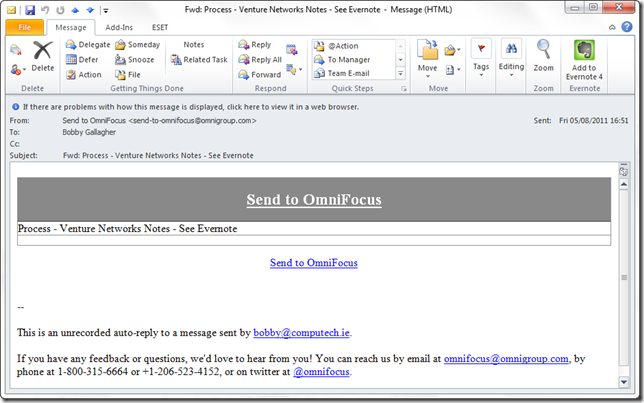The height and width of the screenshot is (403, 644).
Task: Click Add to Evernote 4
Action: 584,60
